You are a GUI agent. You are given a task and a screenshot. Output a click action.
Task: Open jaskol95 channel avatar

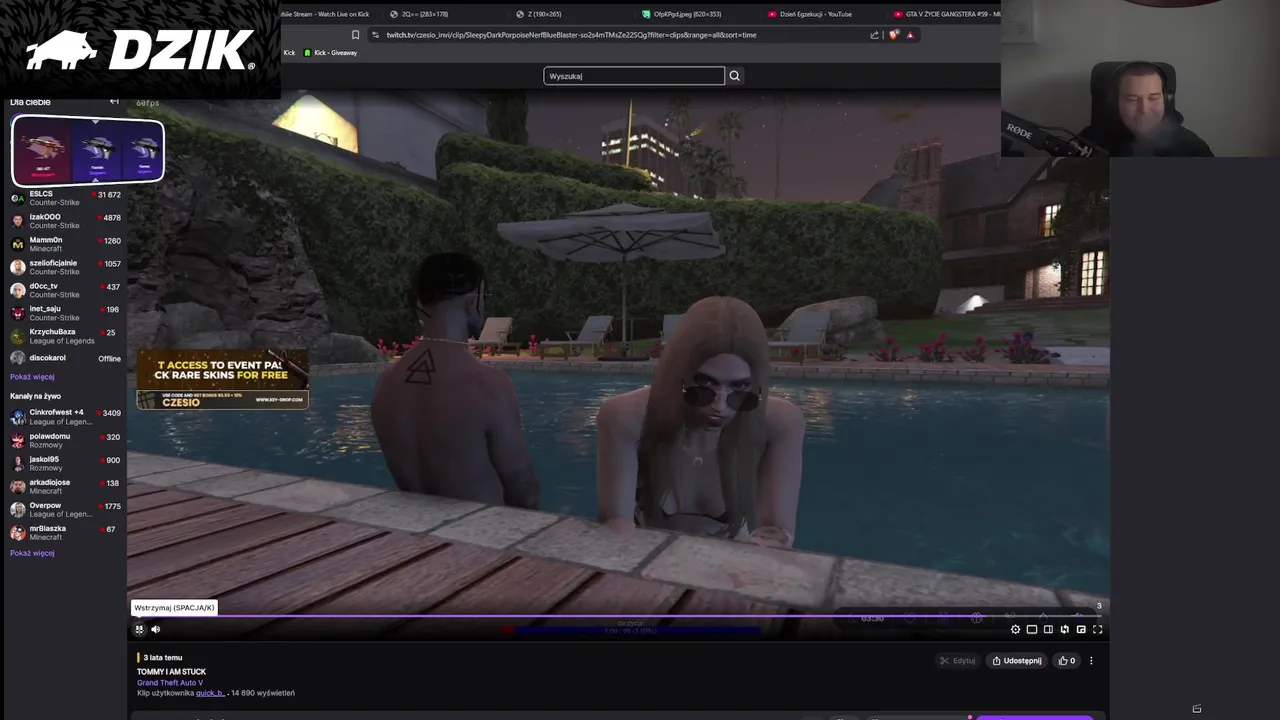pos(17,463)
